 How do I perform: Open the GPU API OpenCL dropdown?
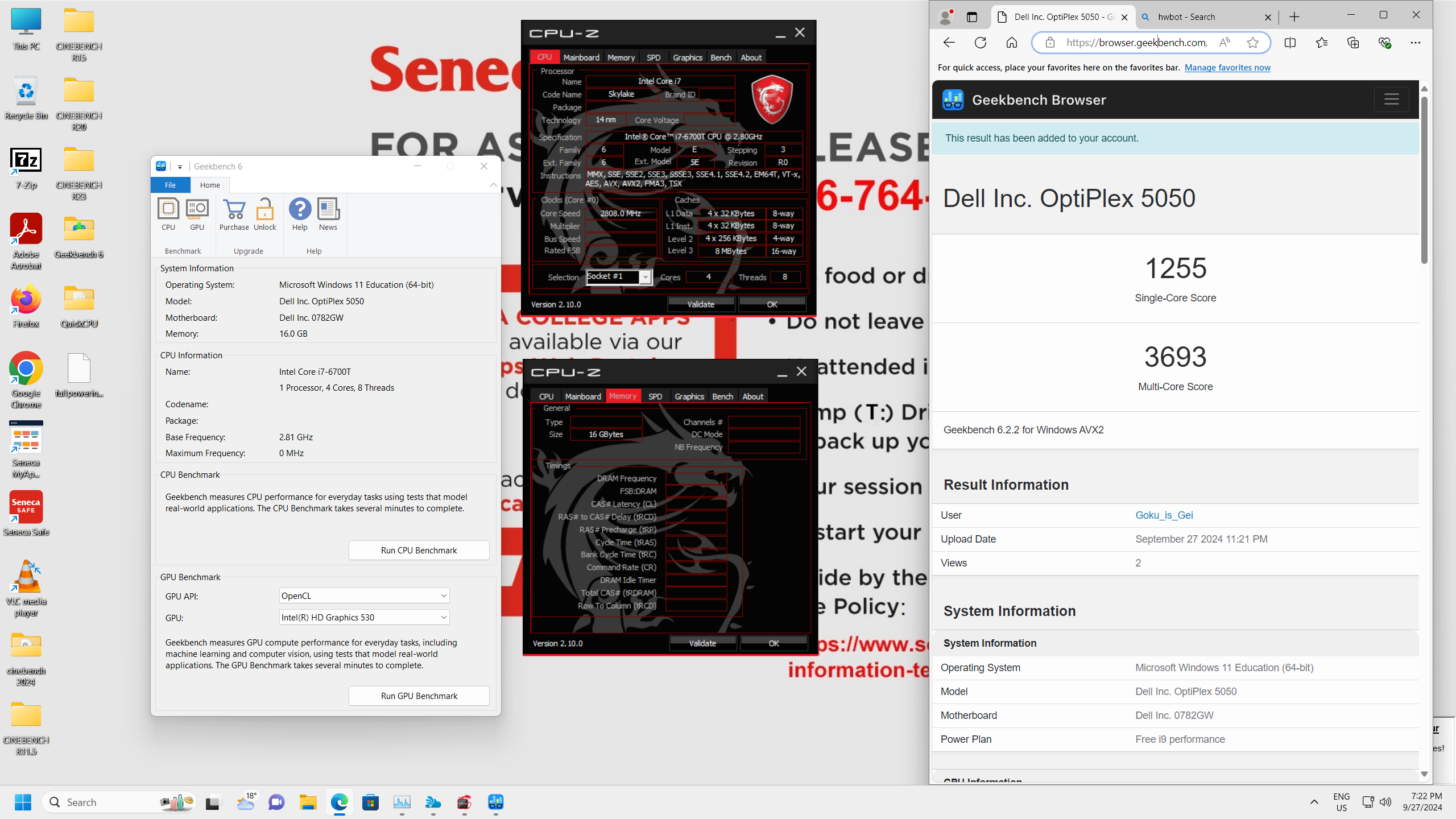(364, 595)
